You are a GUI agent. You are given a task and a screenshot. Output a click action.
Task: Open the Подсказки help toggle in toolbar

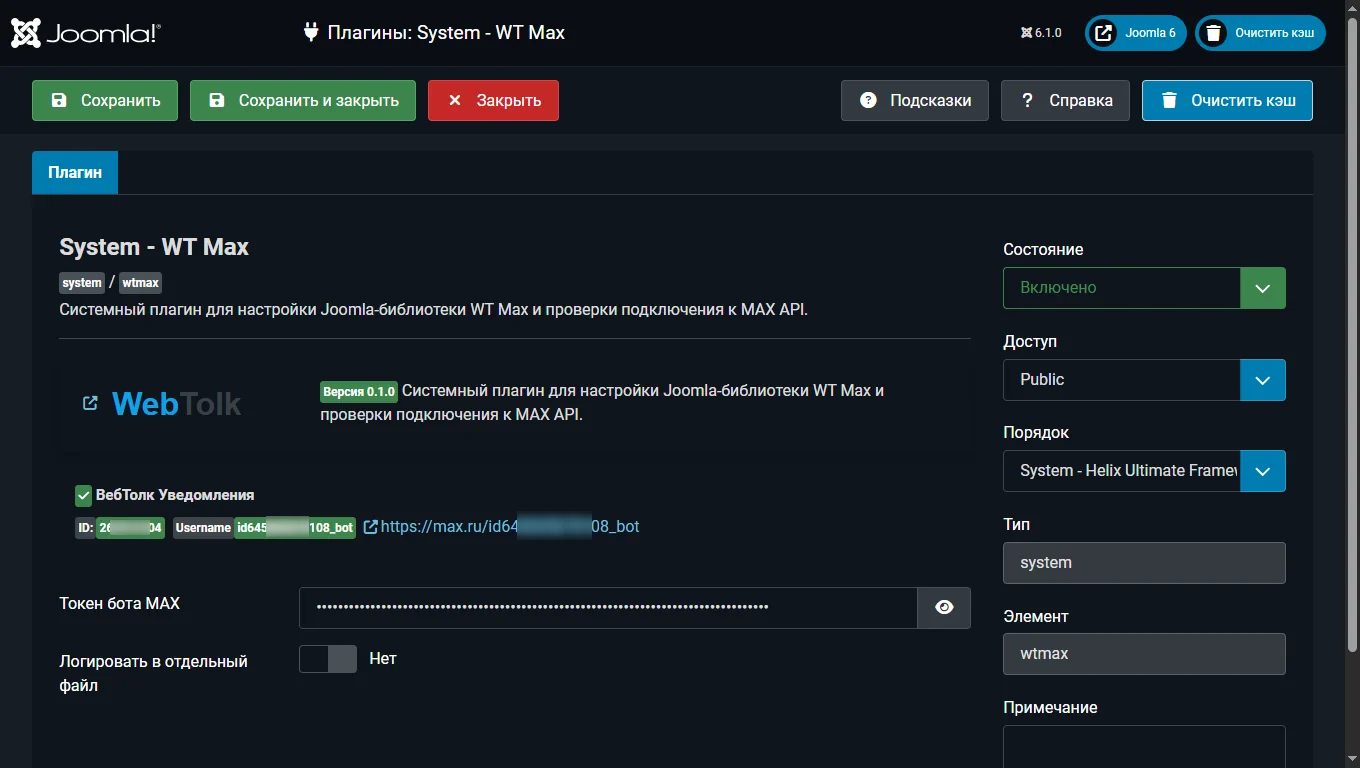[914, 101]
